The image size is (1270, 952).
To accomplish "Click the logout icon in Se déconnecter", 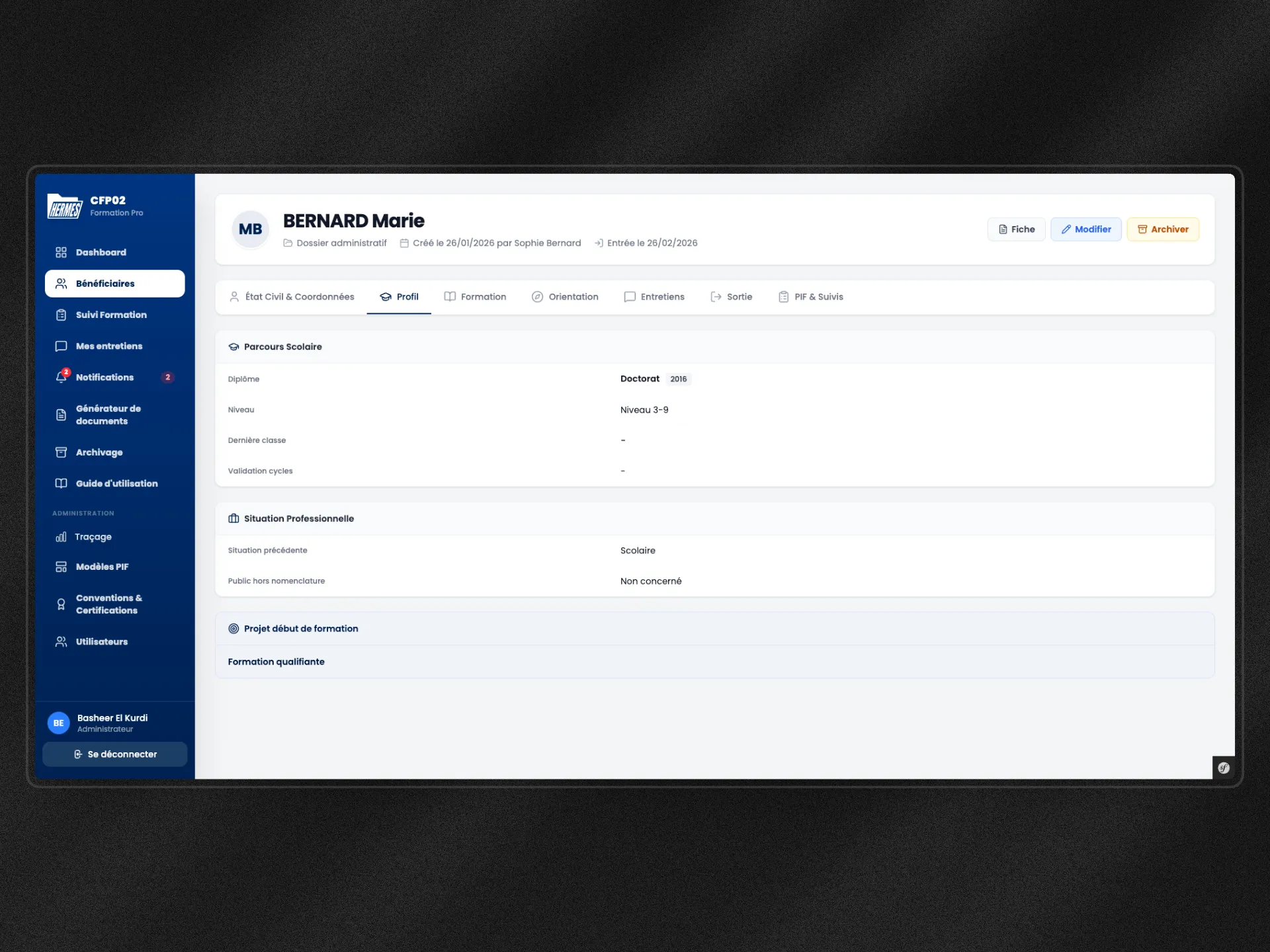I will pyautogui.click(x=78, y=754).
